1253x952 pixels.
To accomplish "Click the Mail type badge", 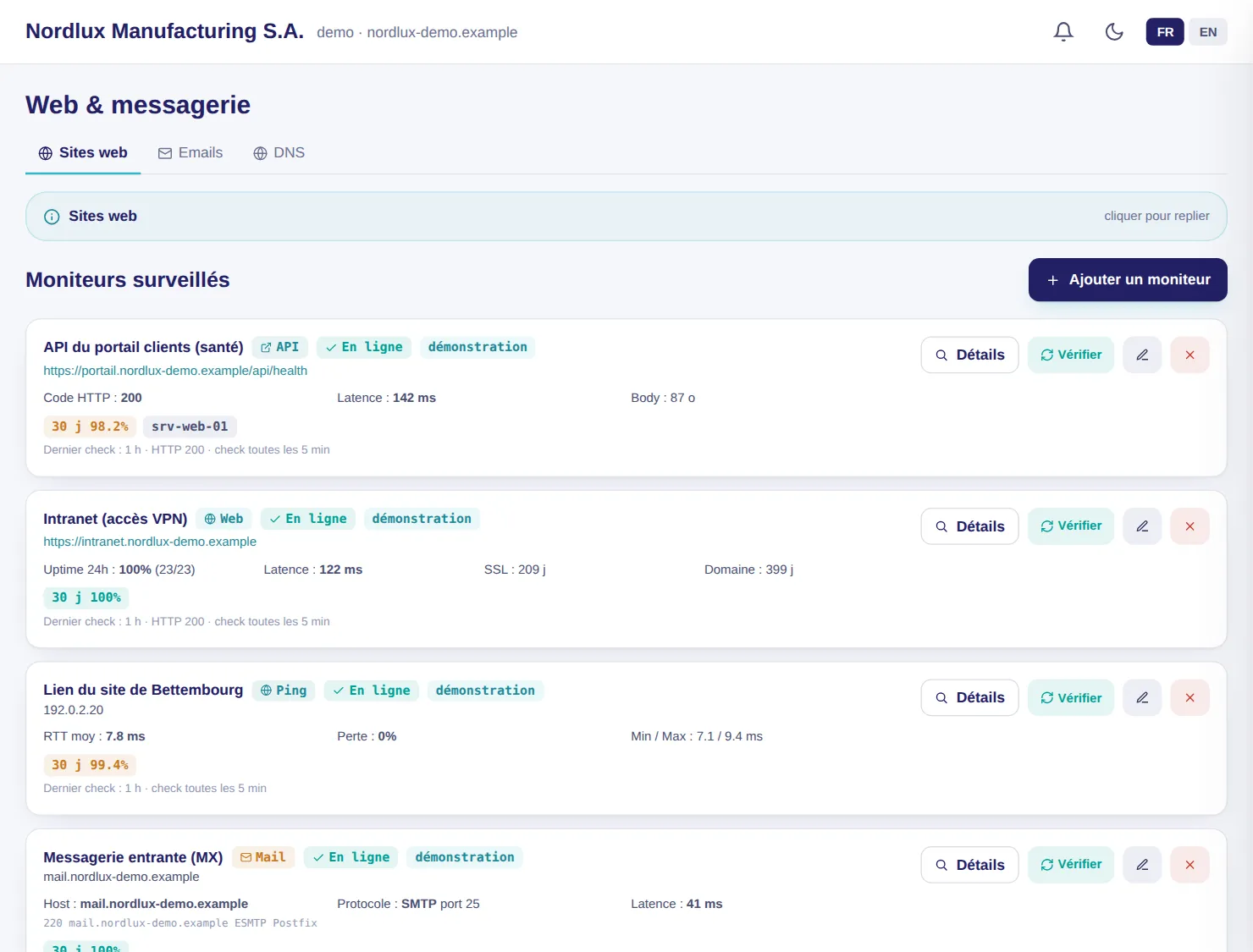I will coord(263,857).
